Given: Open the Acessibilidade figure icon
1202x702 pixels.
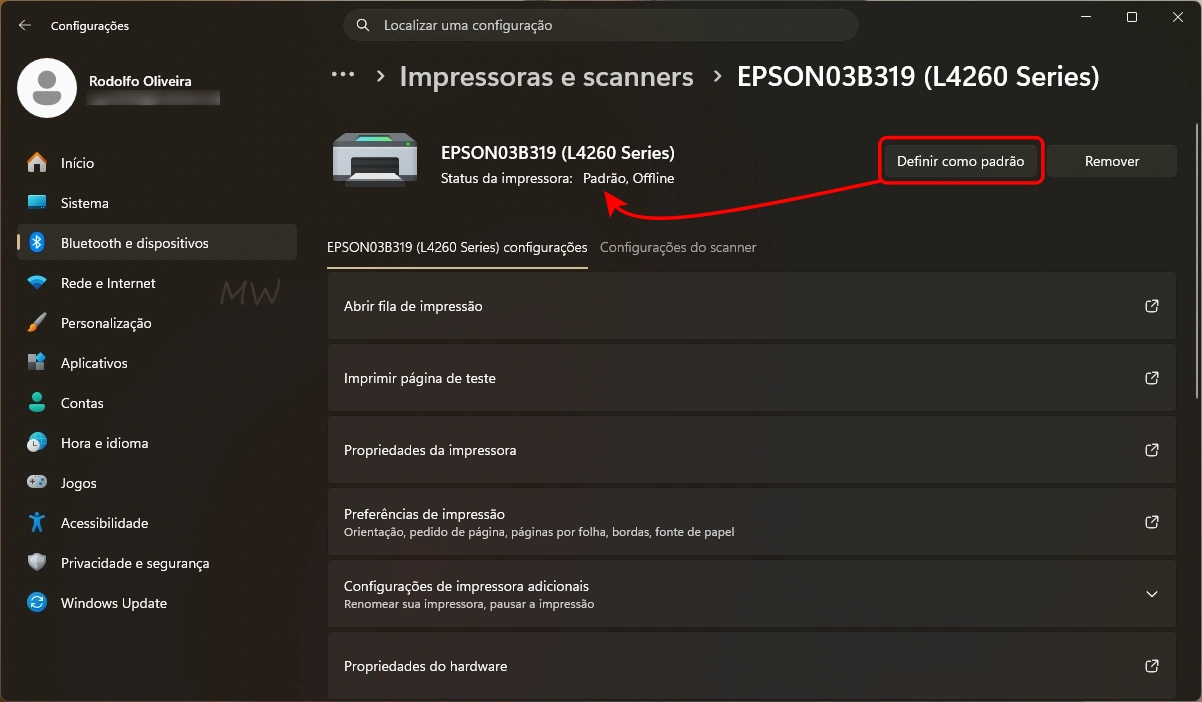Looking at the screenshot, I should 37,523.
